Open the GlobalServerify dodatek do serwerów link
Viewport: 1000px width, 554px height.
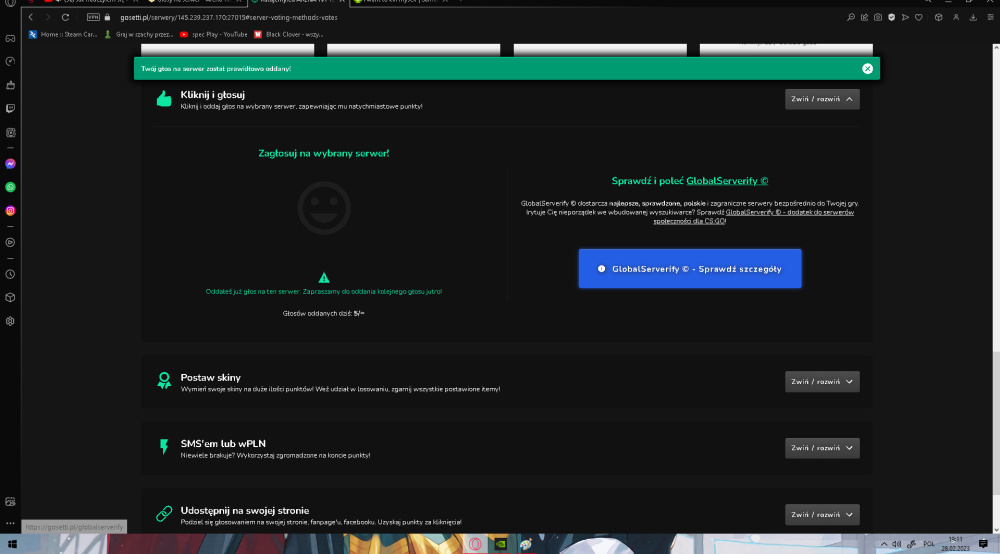(x=753, y=217)
